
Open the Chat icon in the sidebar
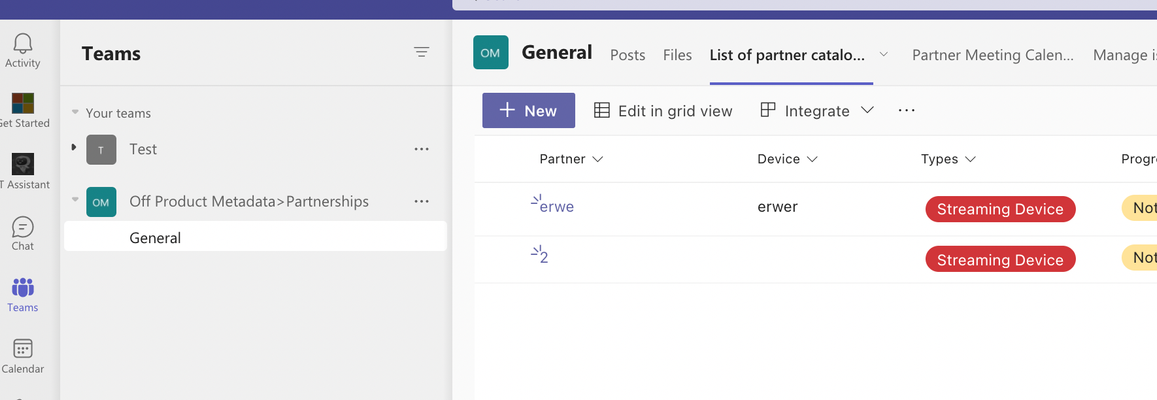tap(23, 227)
